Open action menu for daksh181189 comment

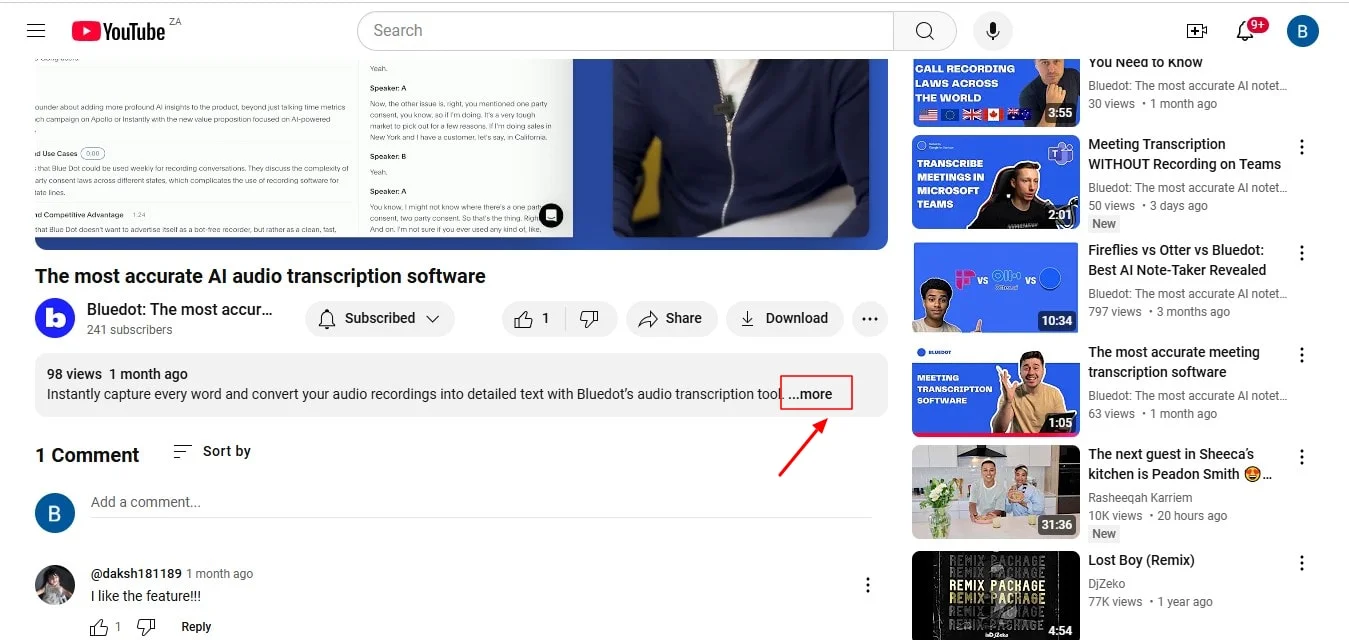(868, 585)
